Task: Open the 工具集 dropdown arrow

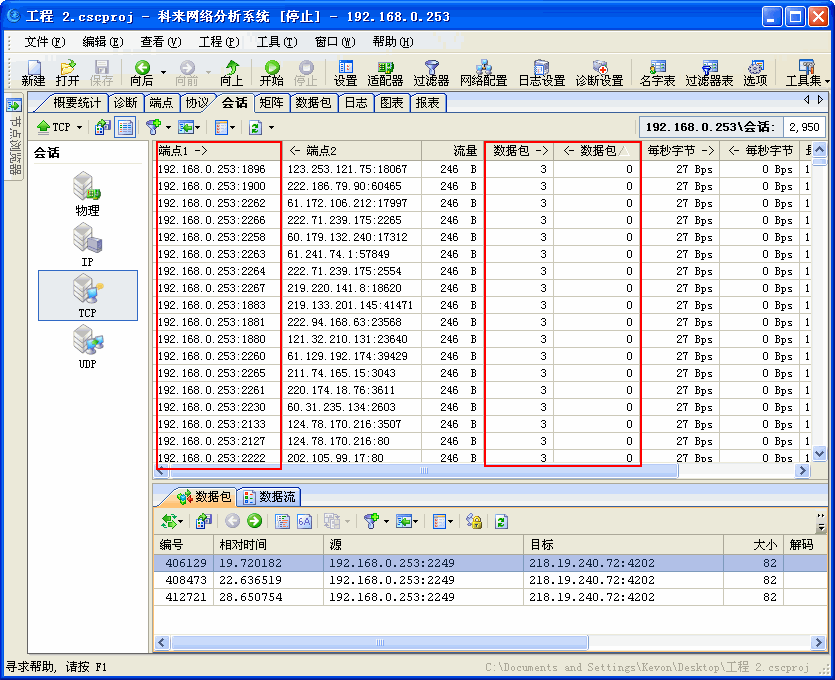Action: [x=827, y=80]
